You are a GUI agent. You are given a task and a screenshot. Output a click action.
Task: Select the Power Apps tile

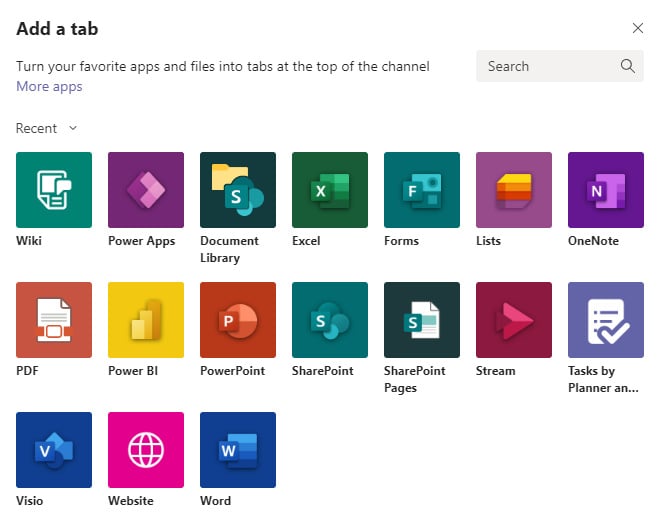point(146,190)
